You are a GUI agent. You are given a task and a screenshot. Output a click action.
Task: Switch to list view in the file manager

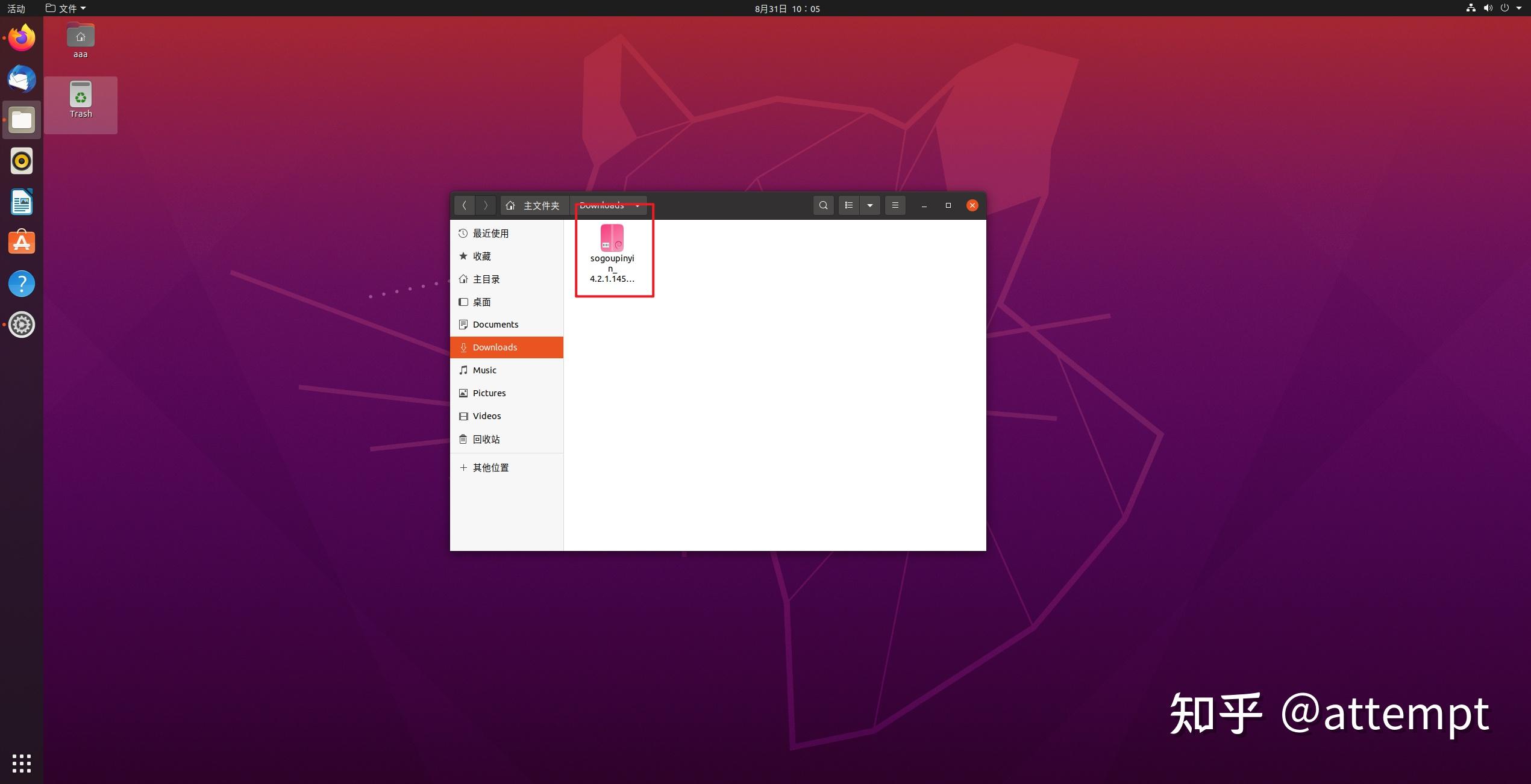pyautogui.click(x=848, y=205)
